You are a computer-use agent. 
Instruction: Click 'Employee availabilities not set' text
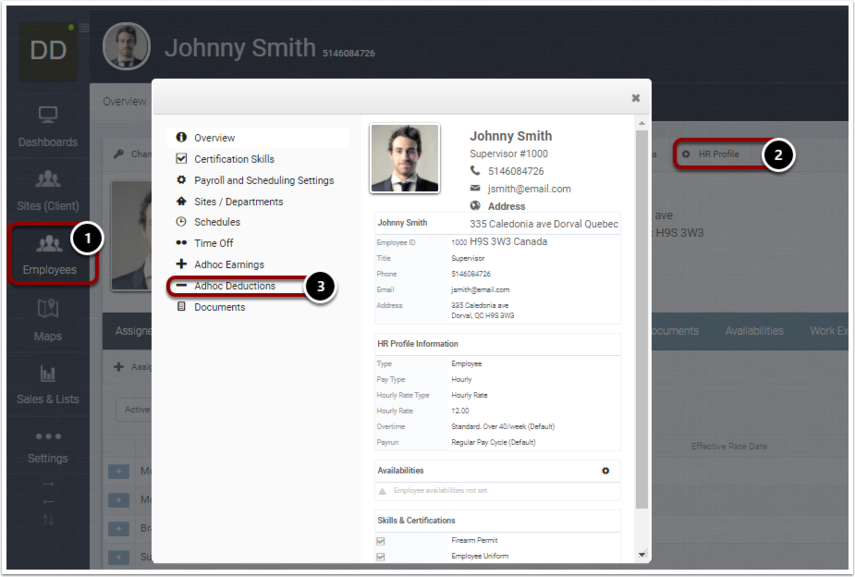(x=441, y=491)
